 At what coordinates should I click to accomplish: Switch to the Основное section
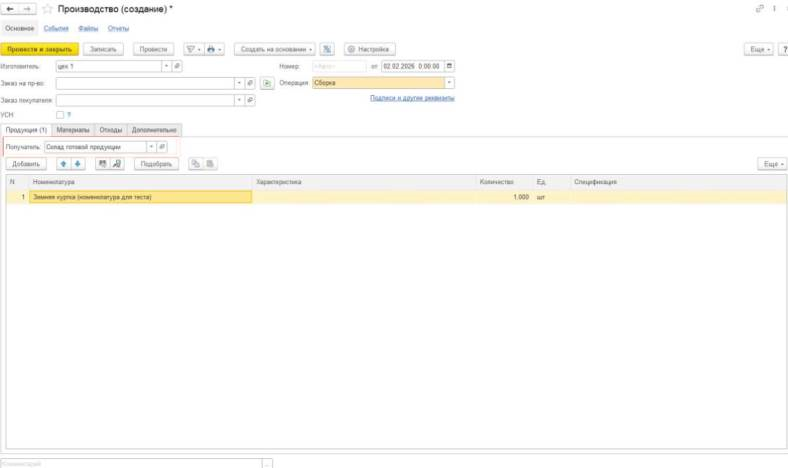(20, 28)
